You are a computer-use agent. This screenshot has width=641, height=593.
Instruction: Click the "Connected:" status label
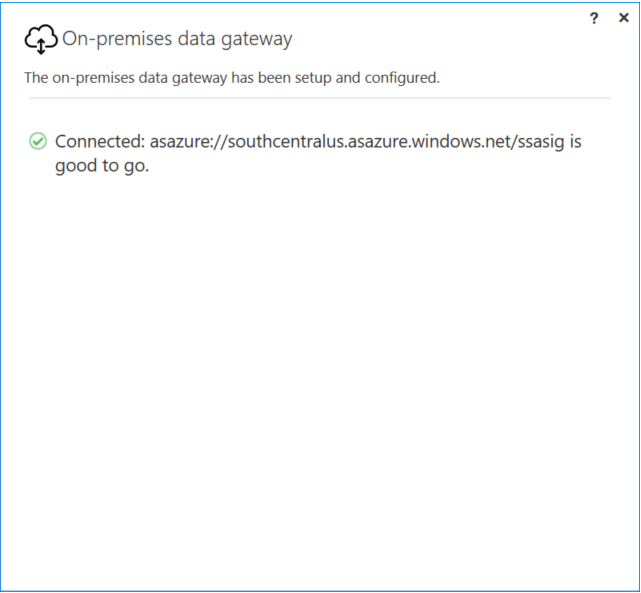pos(99,142)
